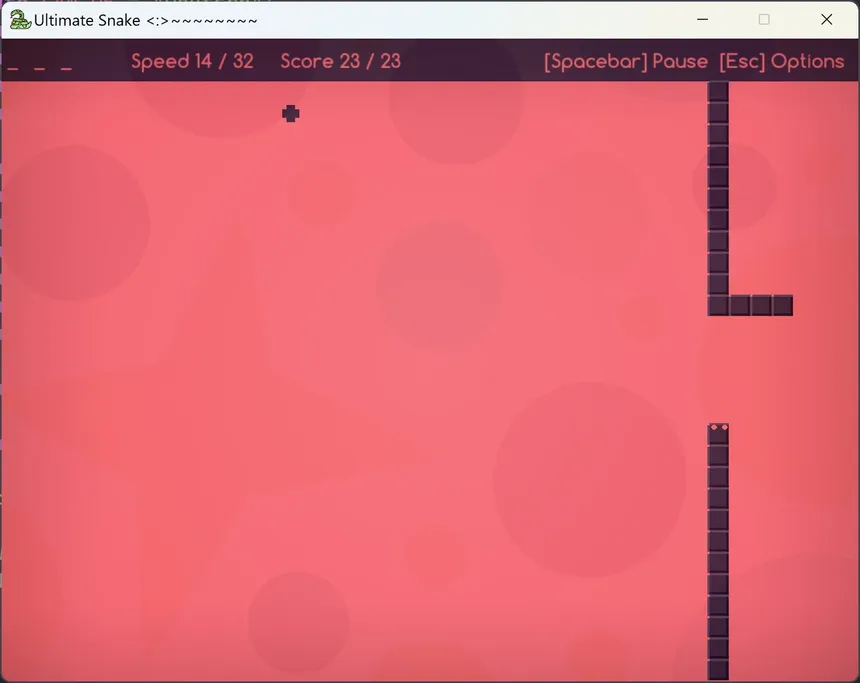Click the Ultimate Snake window title text
This screenshot has width=860, height=683.
click(x=145, y=20)
